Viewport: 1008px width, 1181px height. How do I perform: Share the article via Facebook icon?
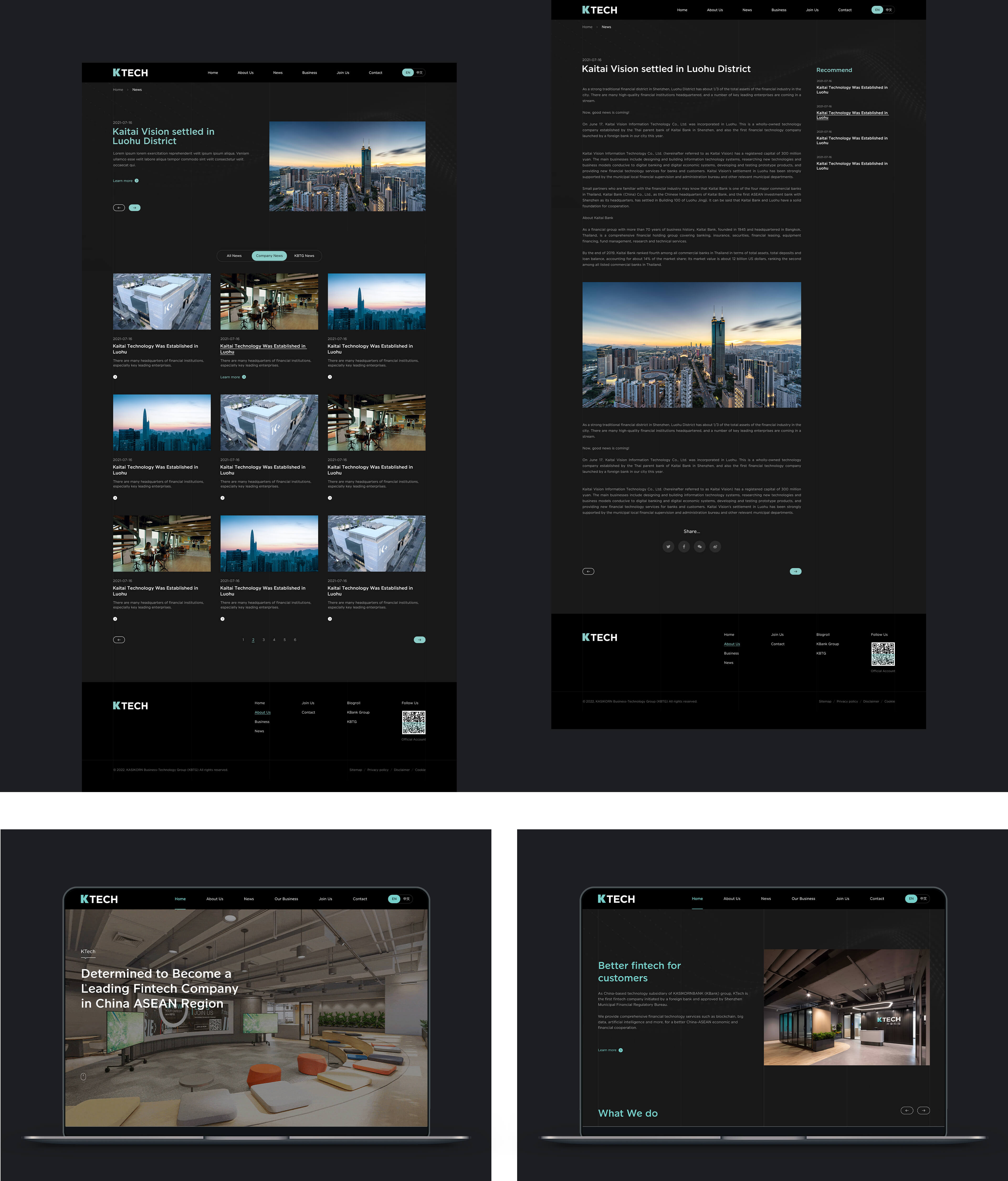pyautogui.click(x=684, y=547)
